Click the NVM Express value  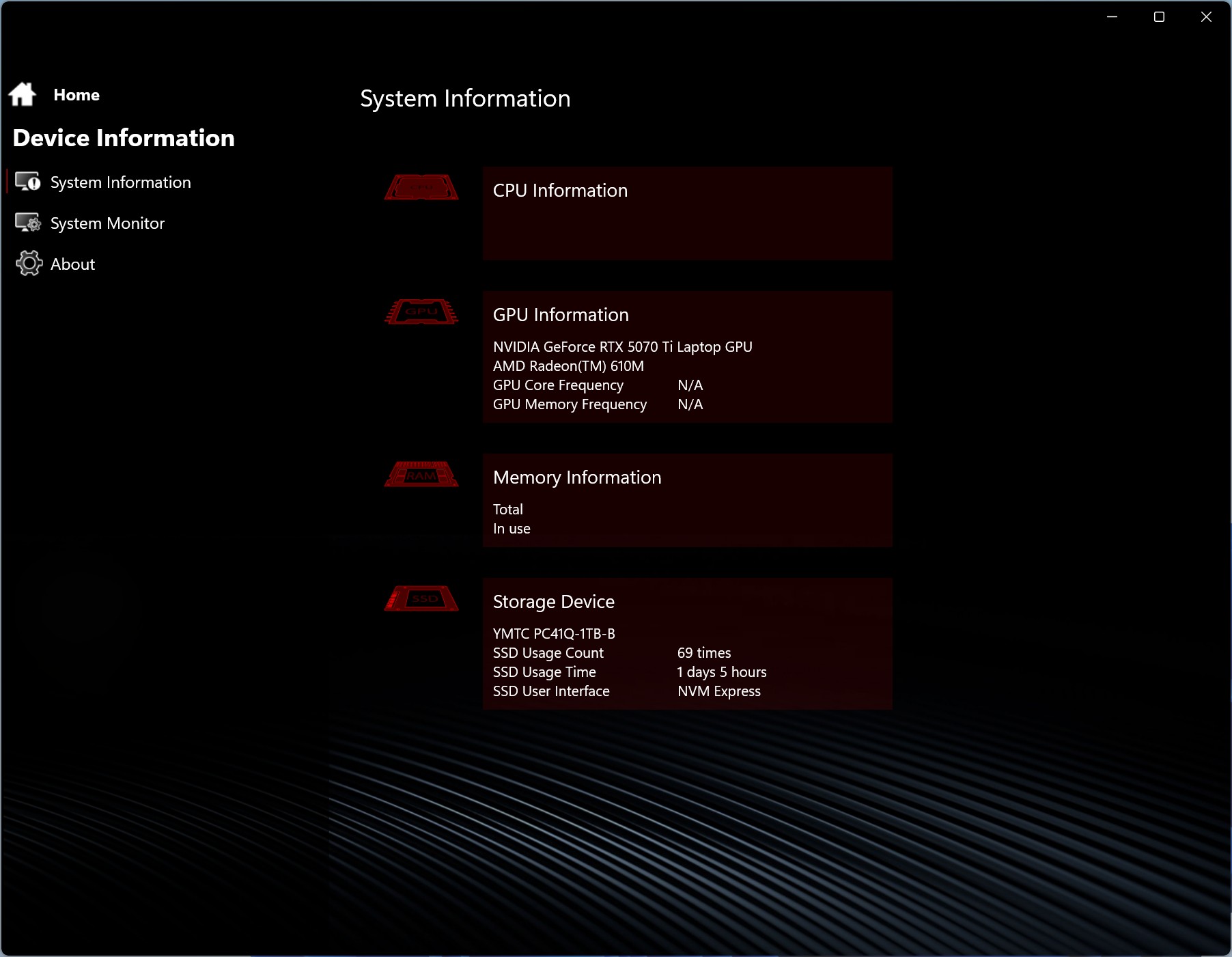pyautogui.click(x=719, y=691)
